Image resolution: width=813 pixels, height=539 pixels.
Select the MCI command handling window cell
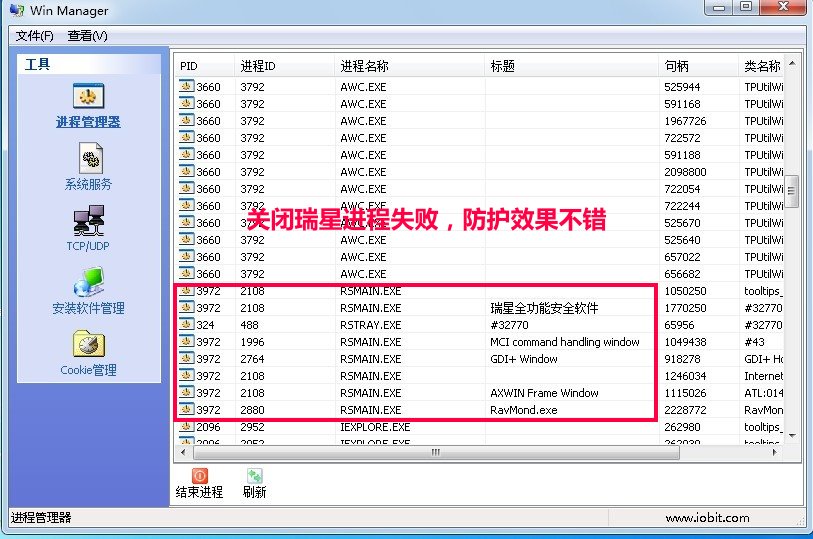(565, 342)
